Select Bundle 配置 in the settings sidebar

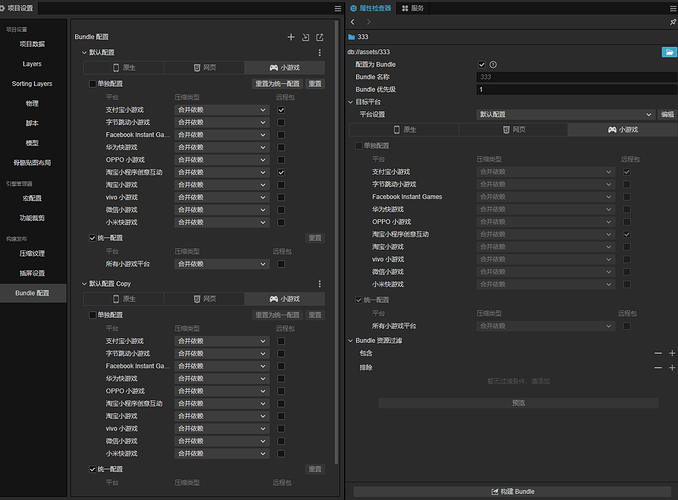click(x=32, y=293)
